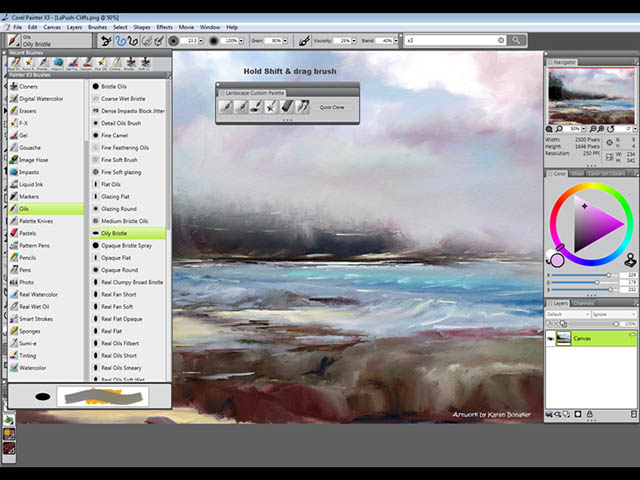Screen dimensions: 640x480
Task: Open the opacity 100% dropdown arrow
Action: pos(241,41)
